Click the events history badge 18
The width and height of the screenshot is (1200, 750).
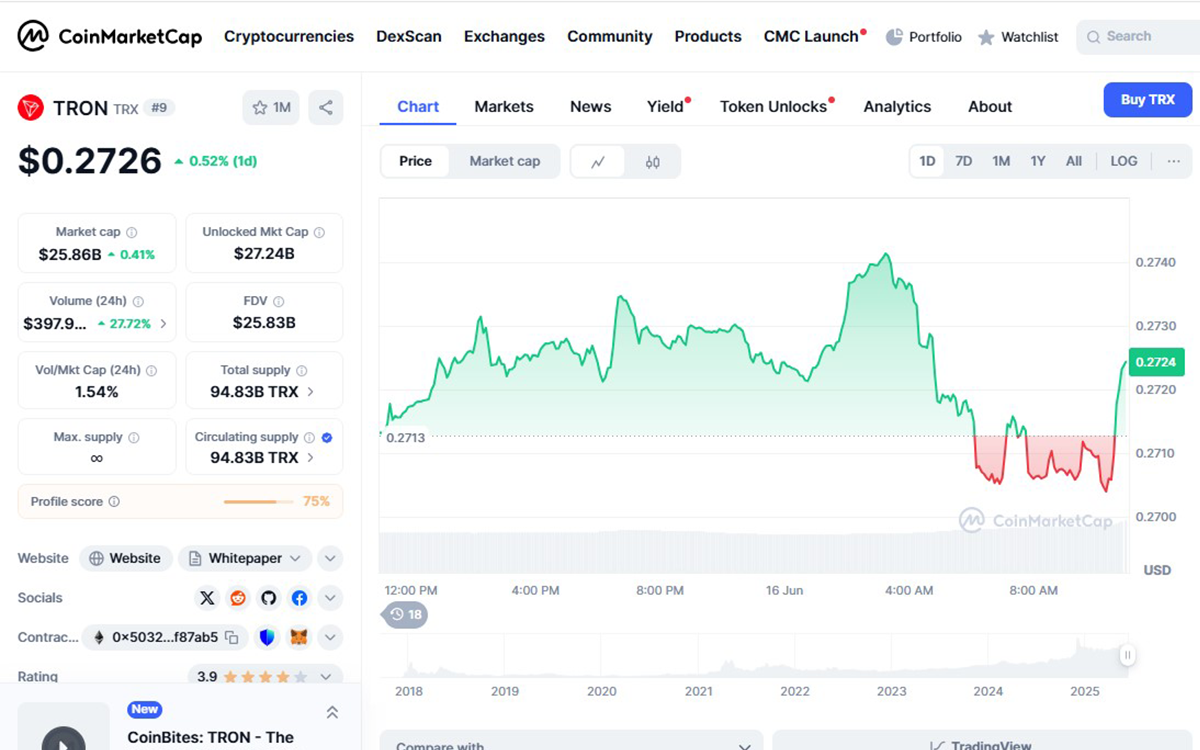click(405, 614)
